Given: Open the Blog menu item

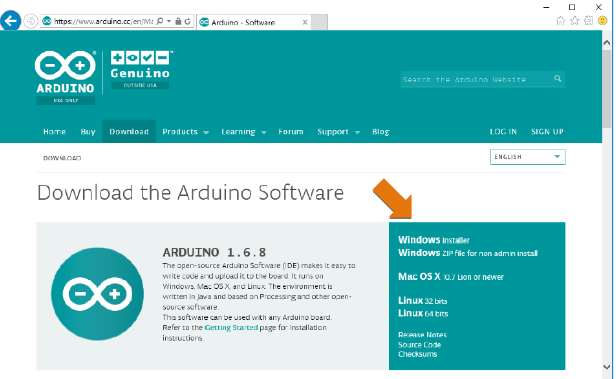Looking at the screenshot, I should pos(381,132).
